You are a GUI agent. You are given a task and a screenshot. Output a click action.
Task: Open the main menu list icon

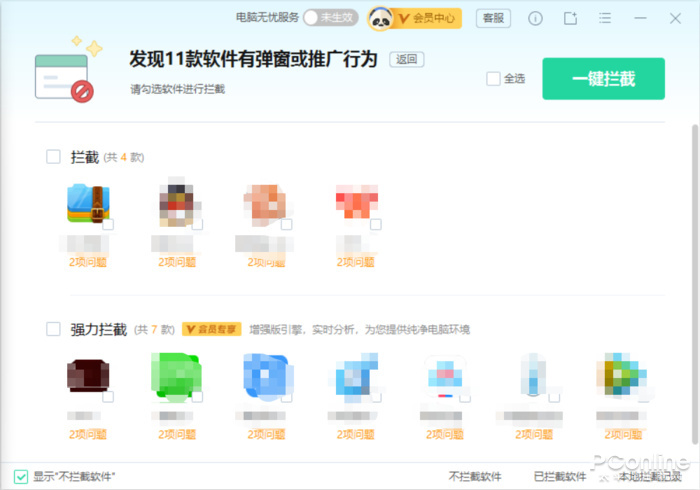click(605, 18)
